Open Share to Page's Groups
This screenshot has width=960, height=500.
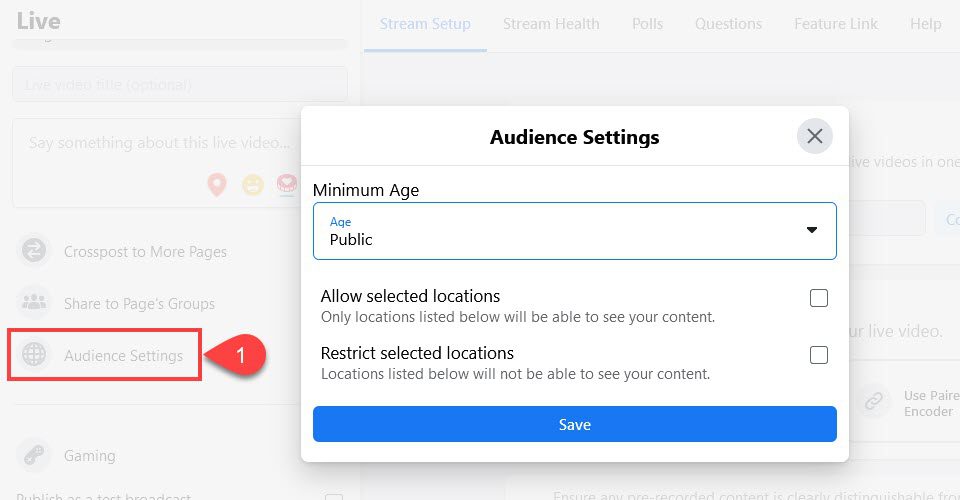click(139, 304)
